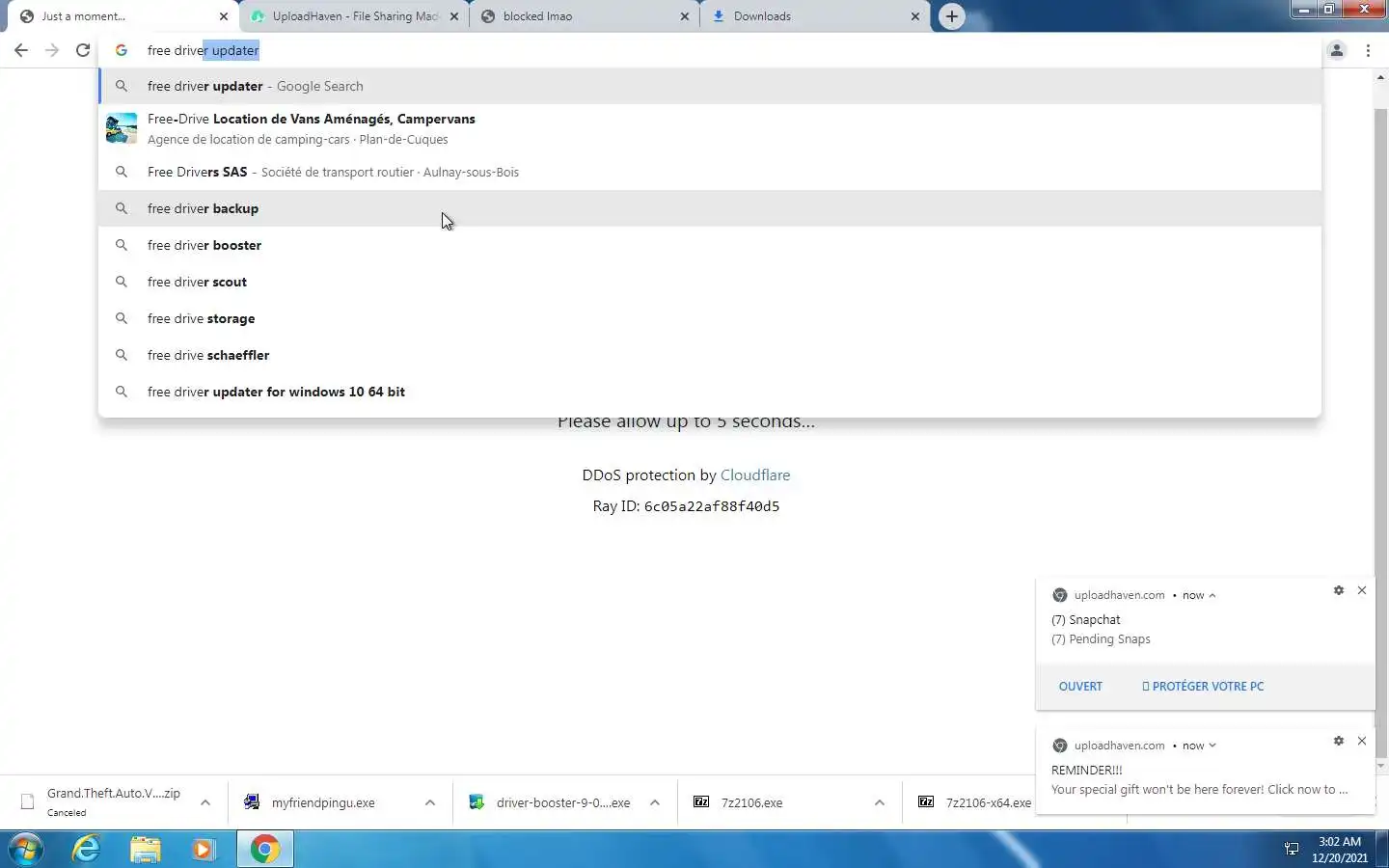1389x868 pixels.
Task: Open 7z2106.exe download
Action: coord(751,802)
